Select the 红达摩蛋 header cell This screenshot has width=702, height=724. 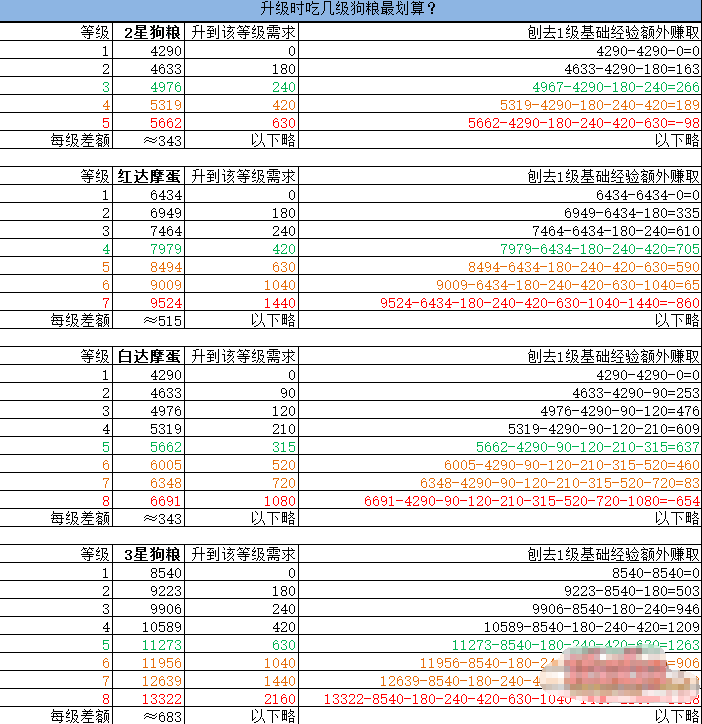click(x=151, y=176)
